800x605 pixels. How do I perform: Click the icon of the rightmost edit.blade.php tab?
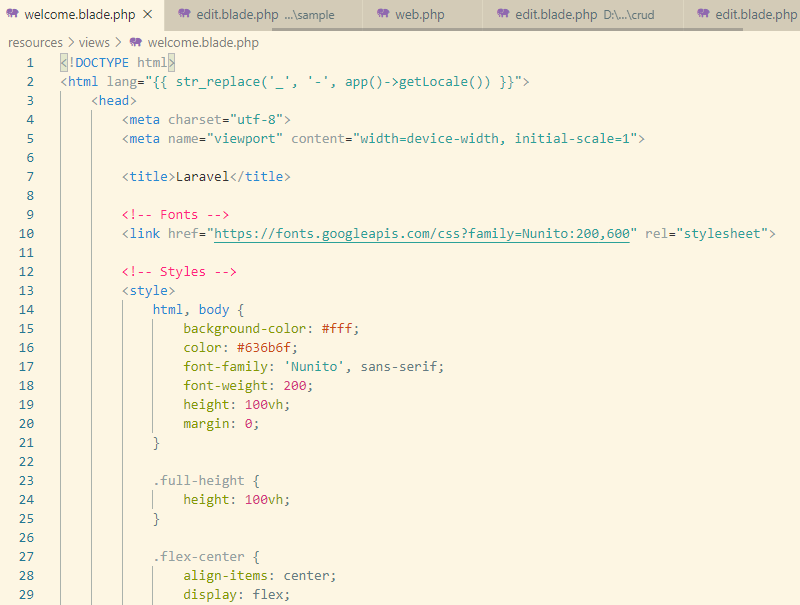(703, 15)
